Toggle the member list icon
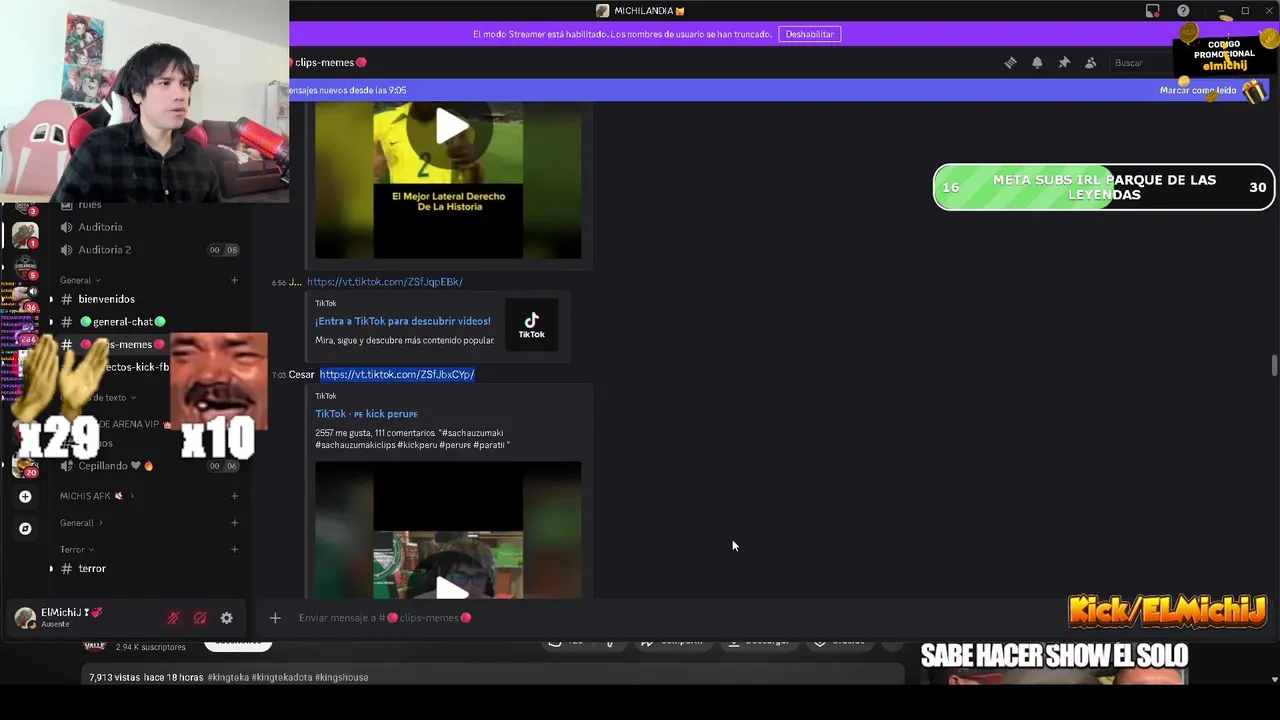Screen dimensions: 1280x720 click(1091, 63)
